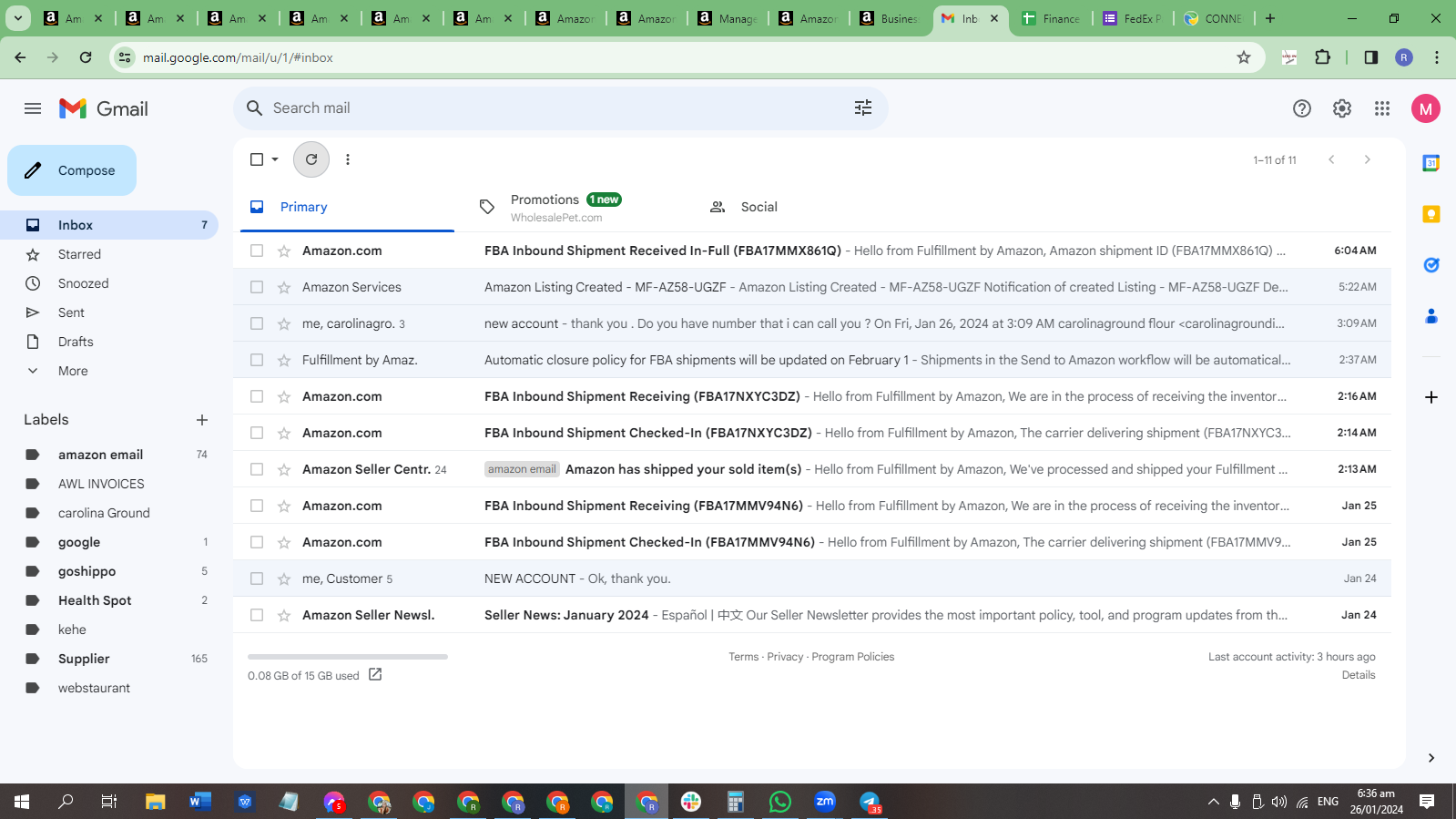Image resolution: width=1456 pixels, height=819 pixels.
Task: Check the Amazon Listing Created email checkbox
Action: tap(257, 287)
